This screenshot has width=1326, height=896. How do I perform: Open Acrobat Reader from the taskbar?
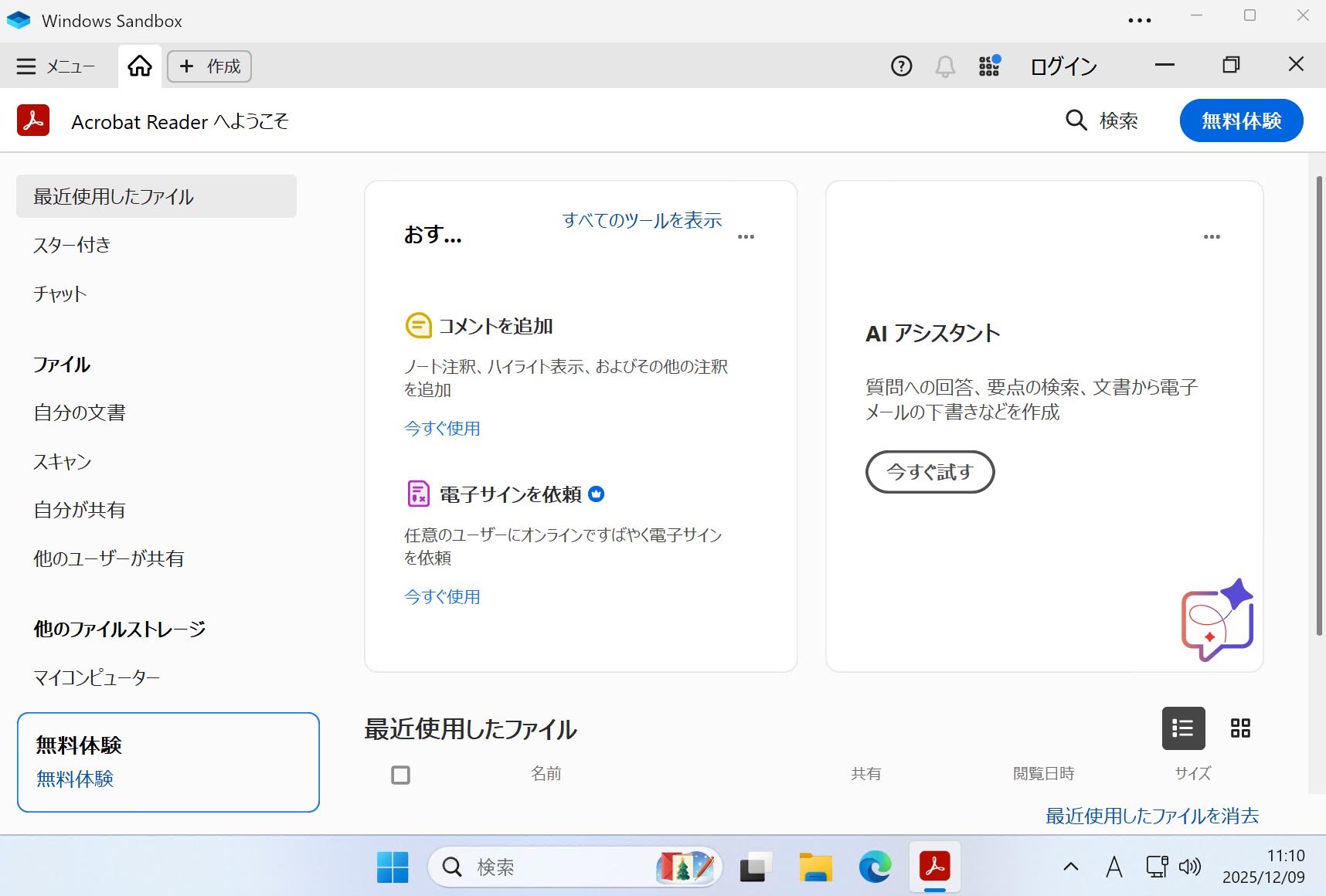pyautogui.click(x=935, y=867)
